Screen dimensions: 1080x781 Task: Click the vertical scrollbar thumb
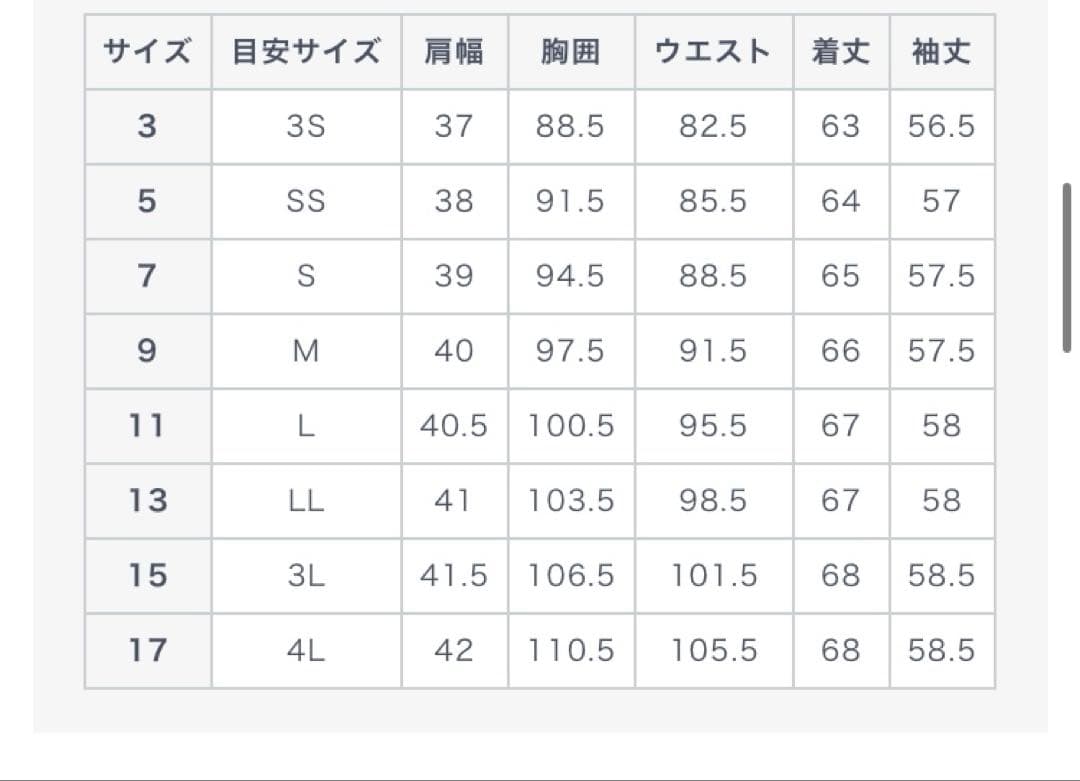tap(1067, 267)
